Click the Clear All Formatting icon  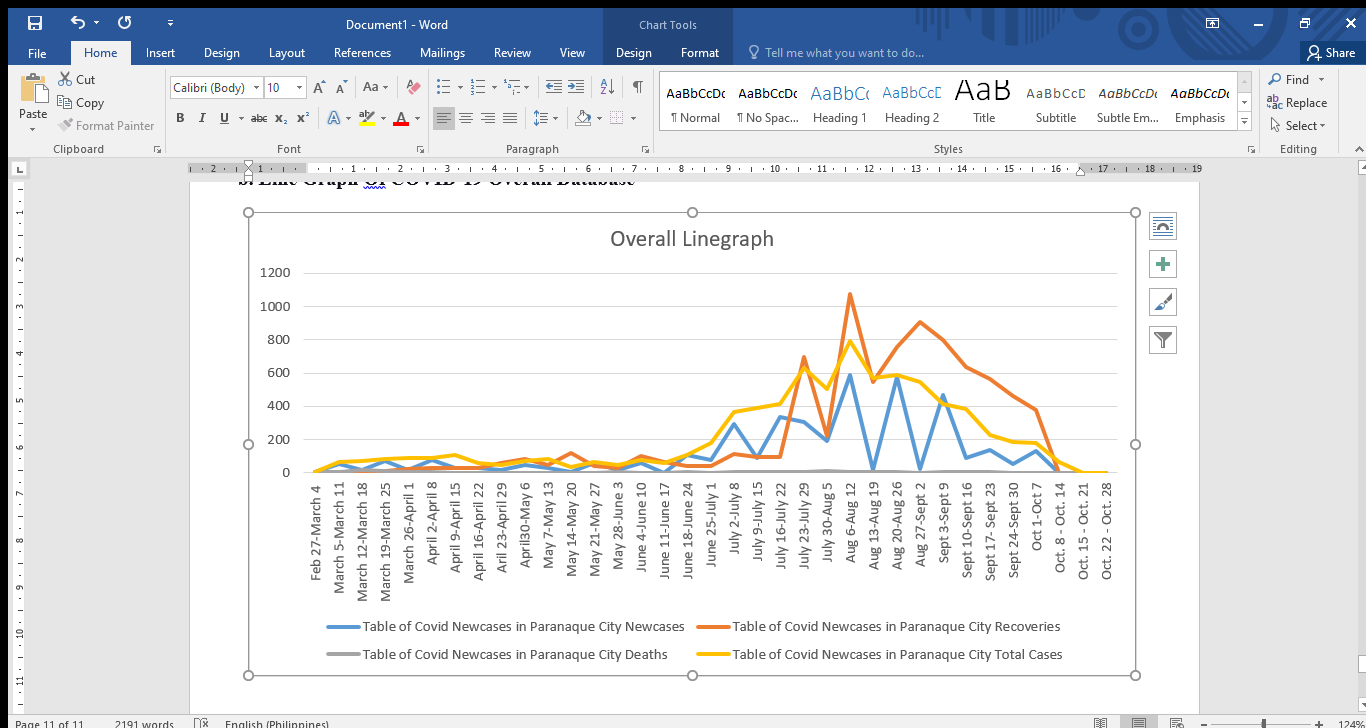point(413,88)
